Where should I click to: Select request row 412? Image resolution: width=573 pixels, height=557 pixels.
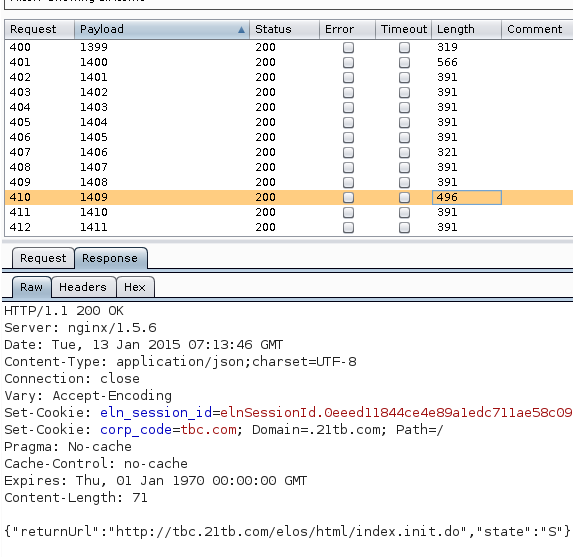[x=289, y=227]
